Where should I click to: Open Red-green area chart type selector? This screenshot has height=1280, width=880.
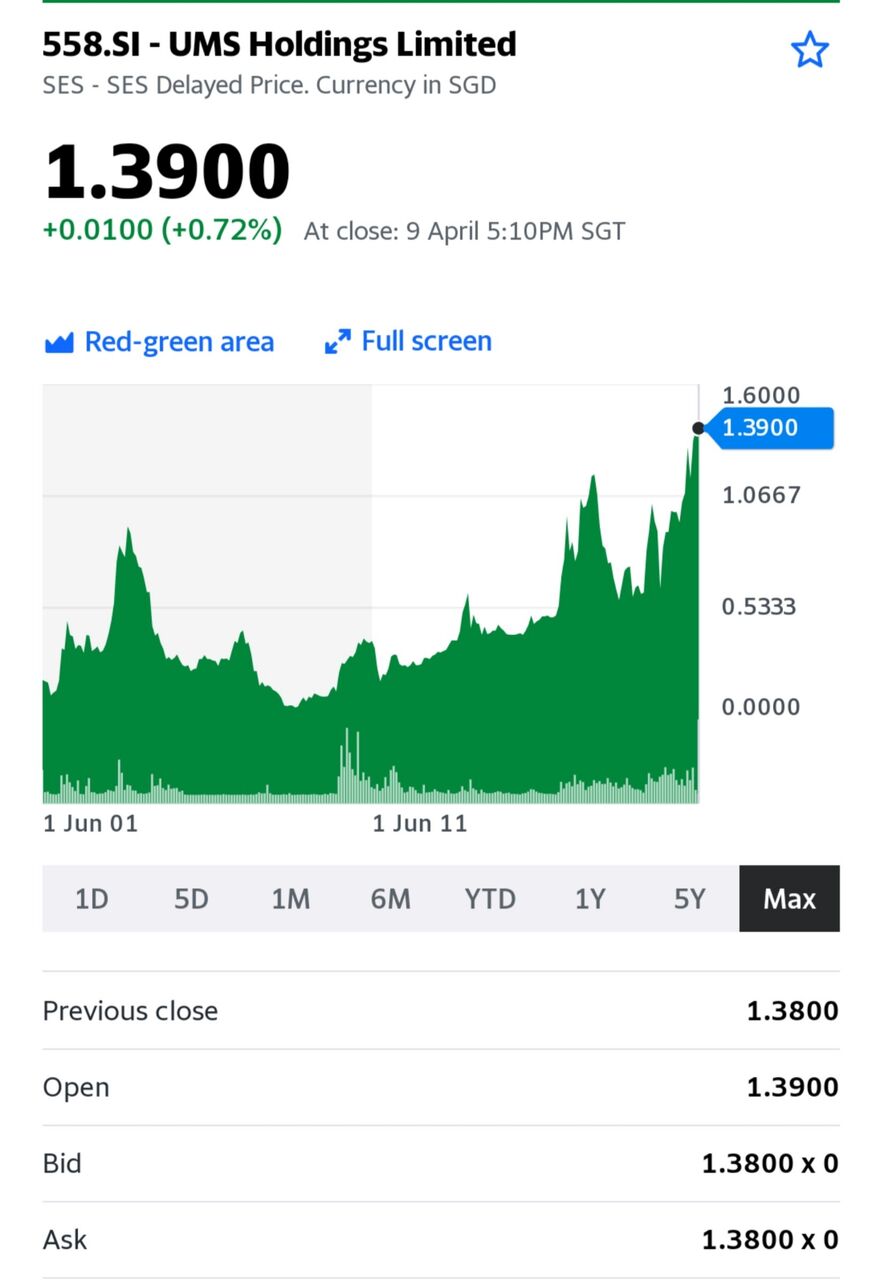coord(159,342)
